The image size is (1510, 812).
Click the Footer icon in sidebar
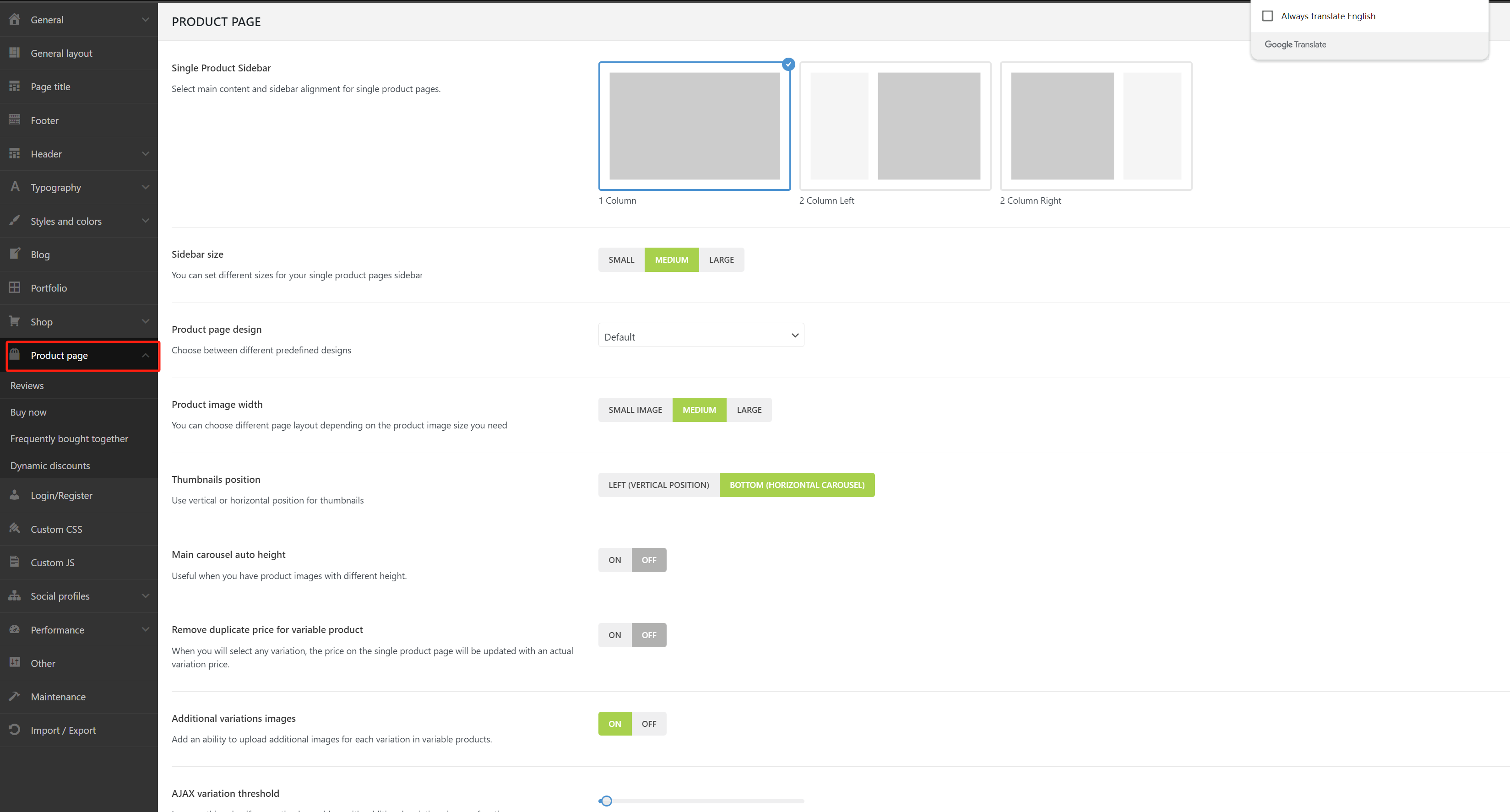(15, 119)
